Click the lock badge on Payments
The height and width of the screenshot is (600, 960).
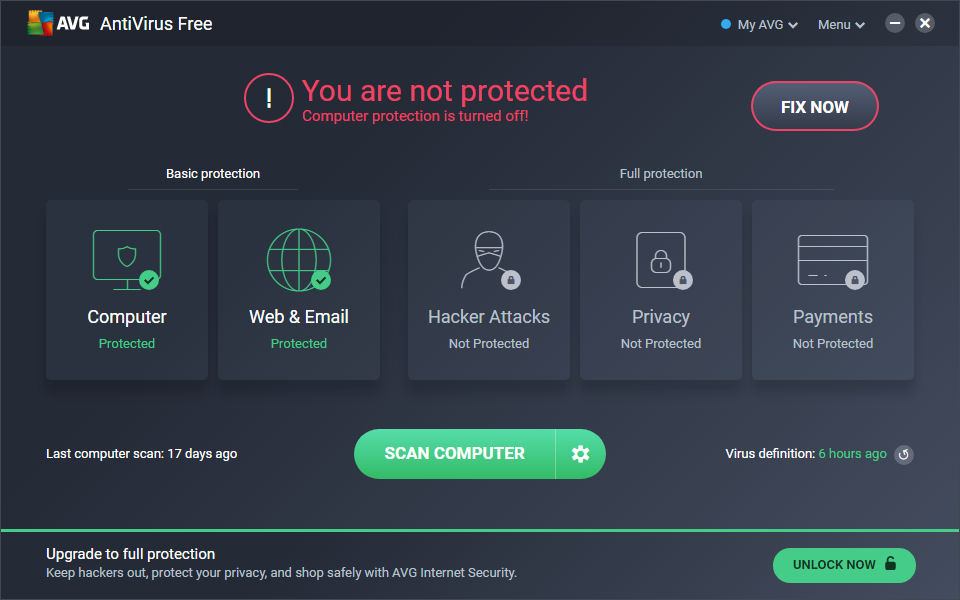[855, 280]
